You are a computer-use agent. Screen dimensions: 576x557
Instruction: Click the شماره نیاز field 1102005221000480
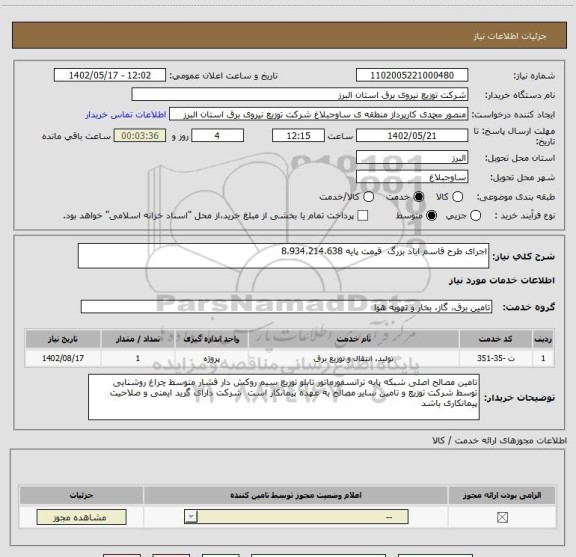tap(412, 75)
